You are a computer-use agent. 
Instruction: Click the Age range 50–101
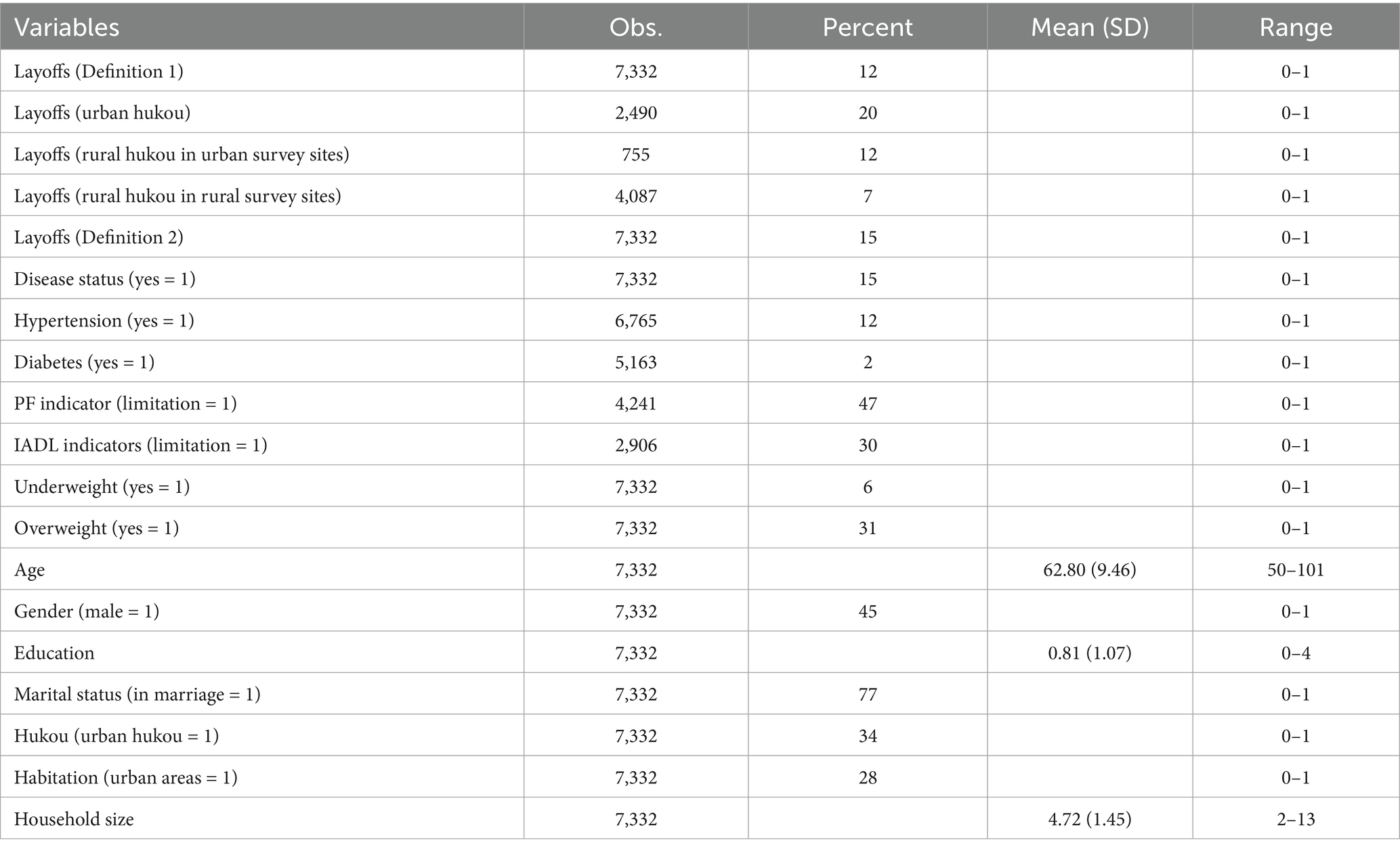click(1296, 569)
